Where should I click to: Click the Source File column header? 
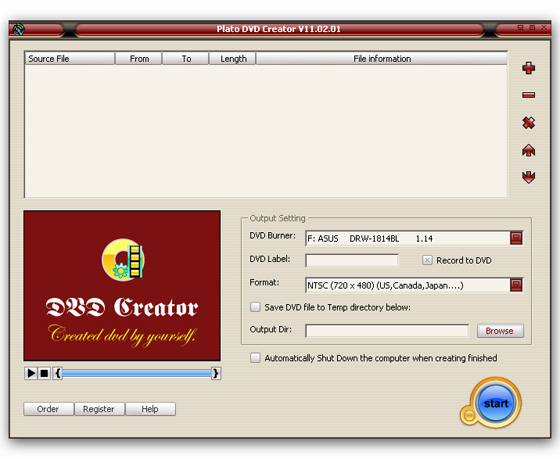(x=70, y=59)
